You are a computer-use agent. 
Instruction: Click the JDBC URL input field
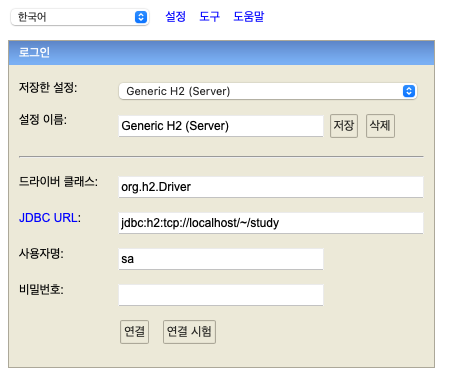[271, 223]
